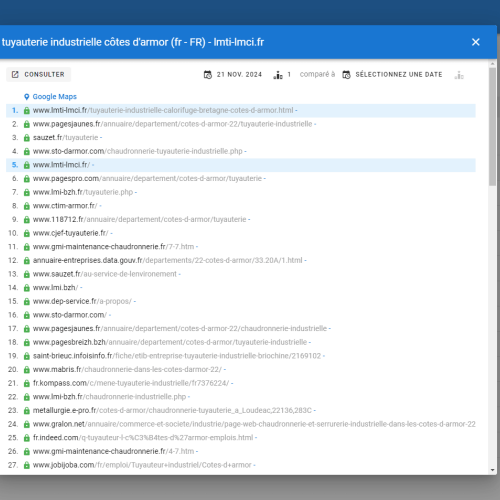
Task: Select result 21 fr.kompass.com link
Action: (131, 384)
